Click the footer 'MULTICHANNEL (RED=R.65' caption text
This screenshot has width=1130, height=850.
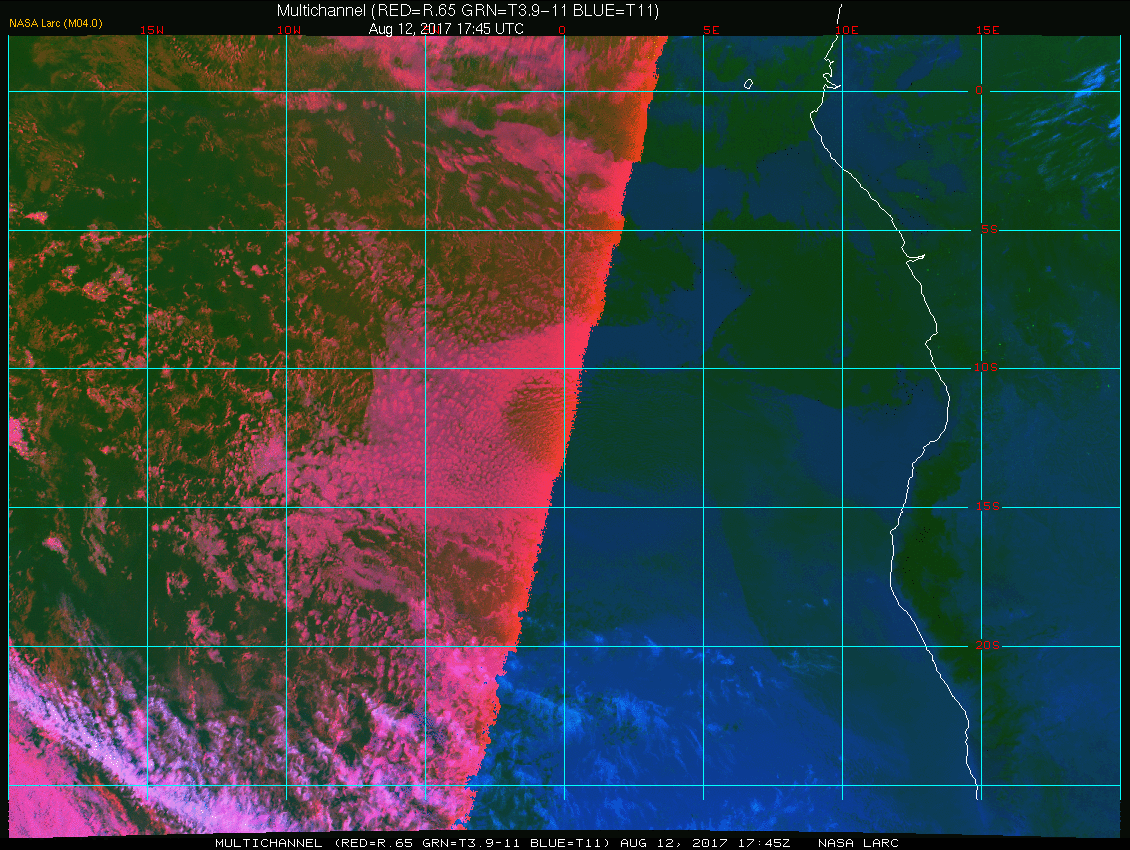pos(314,843)
